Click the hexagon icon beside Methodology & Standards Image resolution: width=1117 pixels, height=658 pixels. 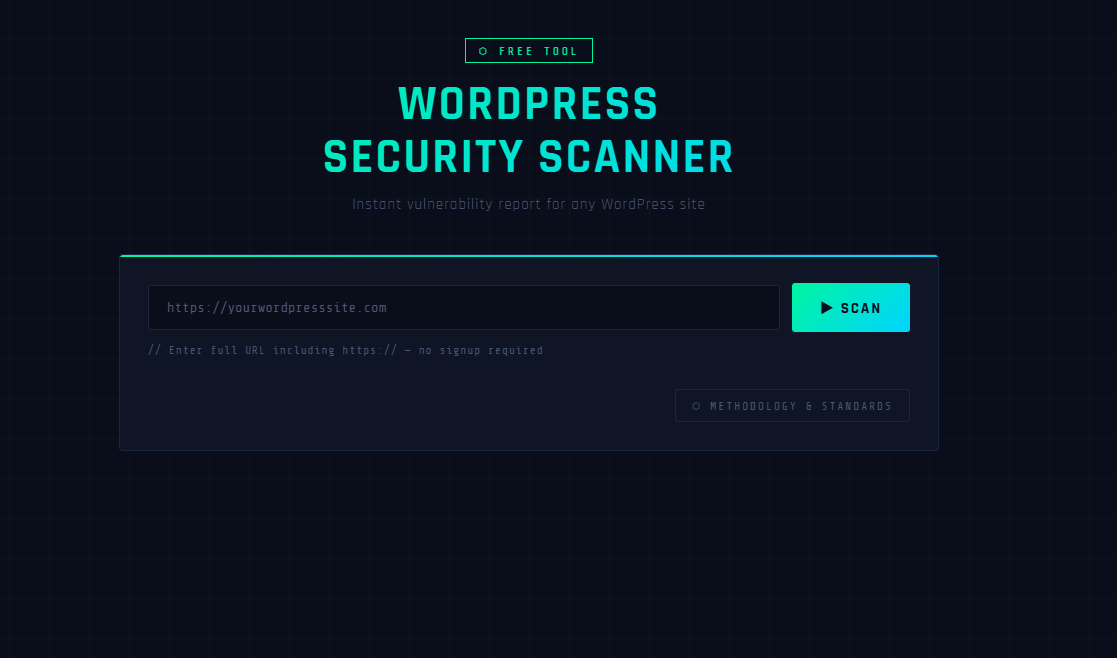coord(696,407)
